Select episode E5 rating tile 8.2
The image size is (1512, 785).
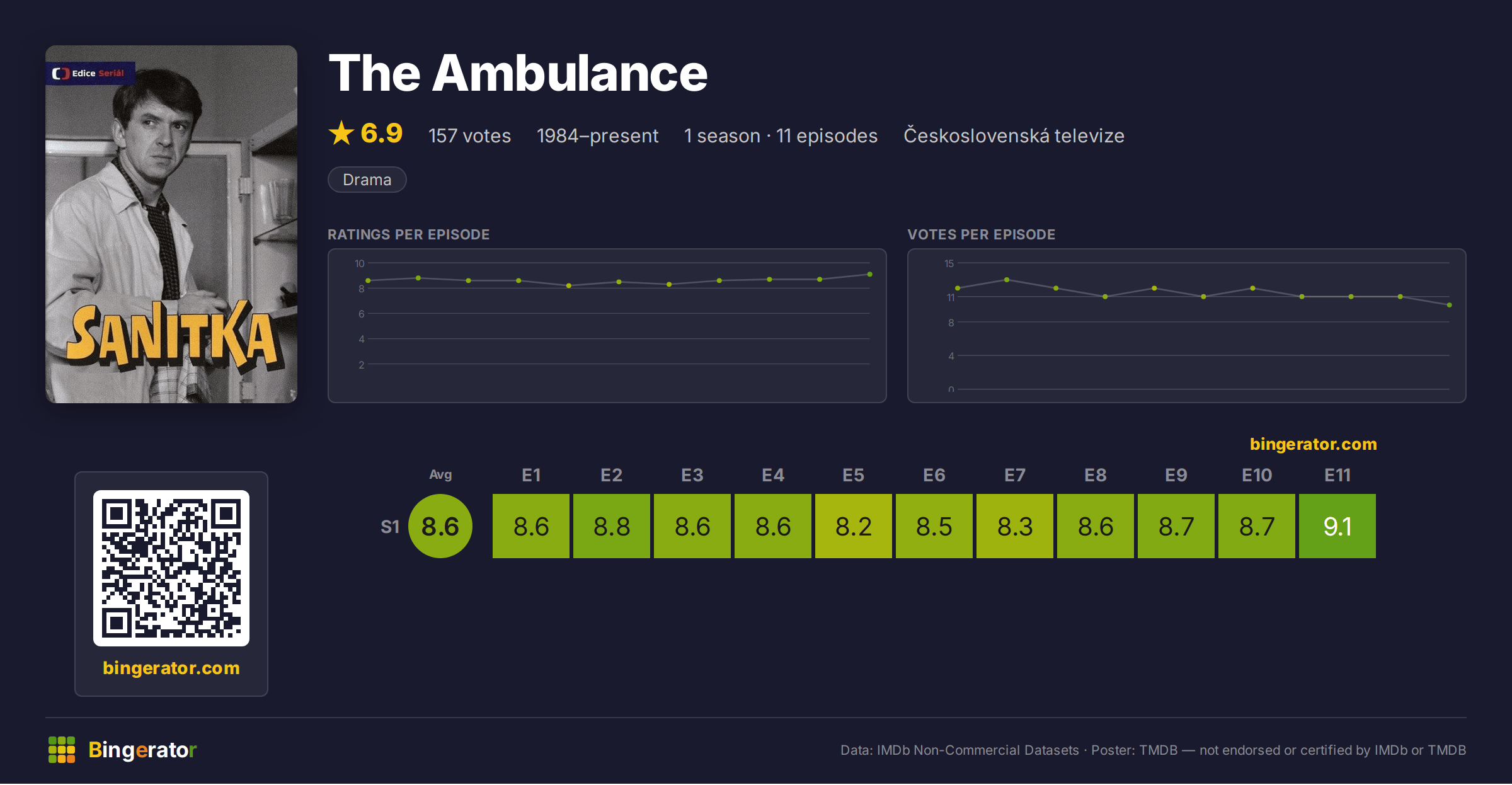tap(854, 526)
